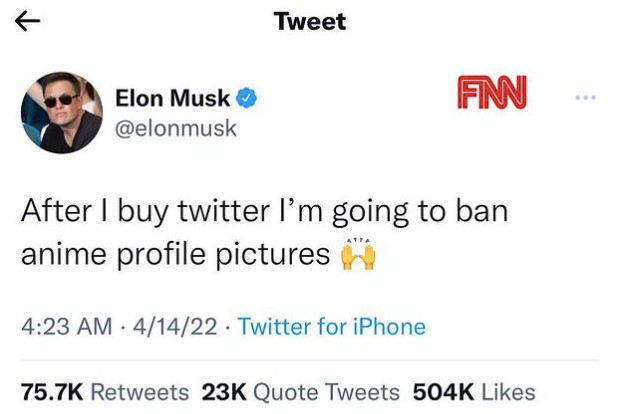Click the blue verified badge
The height and width of the screenshot is (414, 620).
point(249,98)
